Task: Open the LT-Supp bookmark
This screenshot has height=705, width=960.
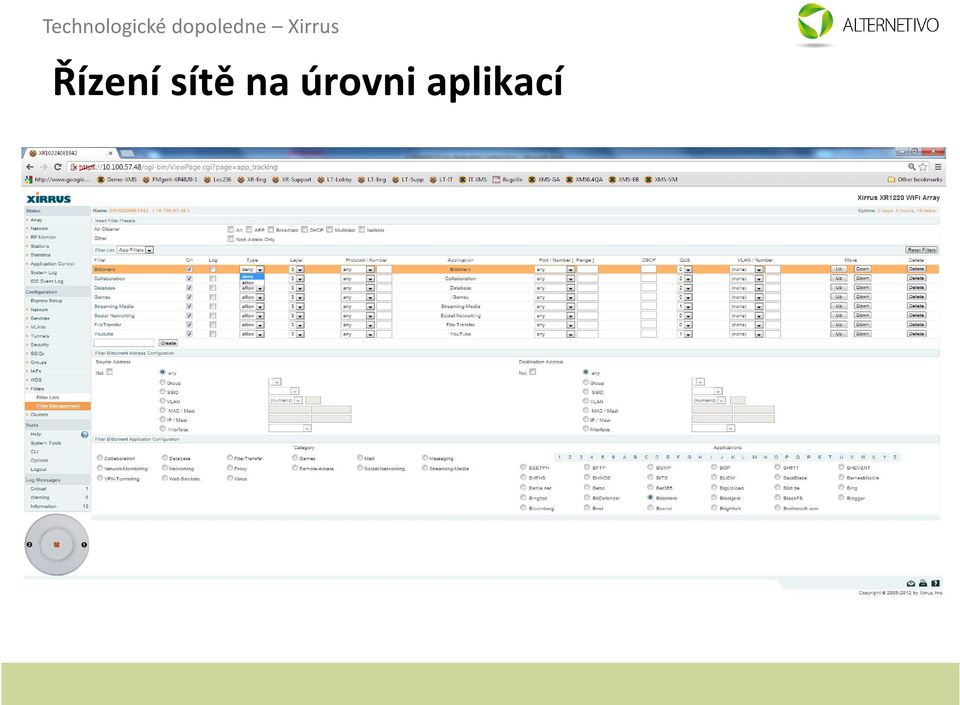Action: (408, 180)
